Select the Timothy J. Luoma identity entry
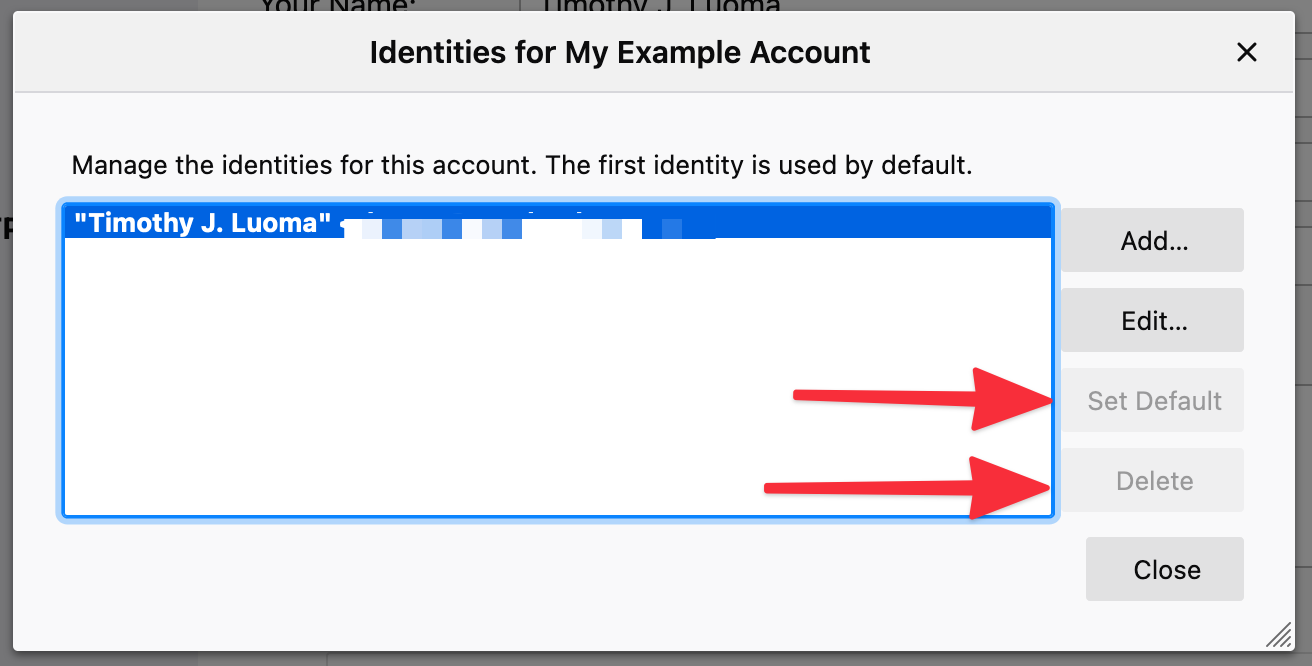 tap(300, 222)
